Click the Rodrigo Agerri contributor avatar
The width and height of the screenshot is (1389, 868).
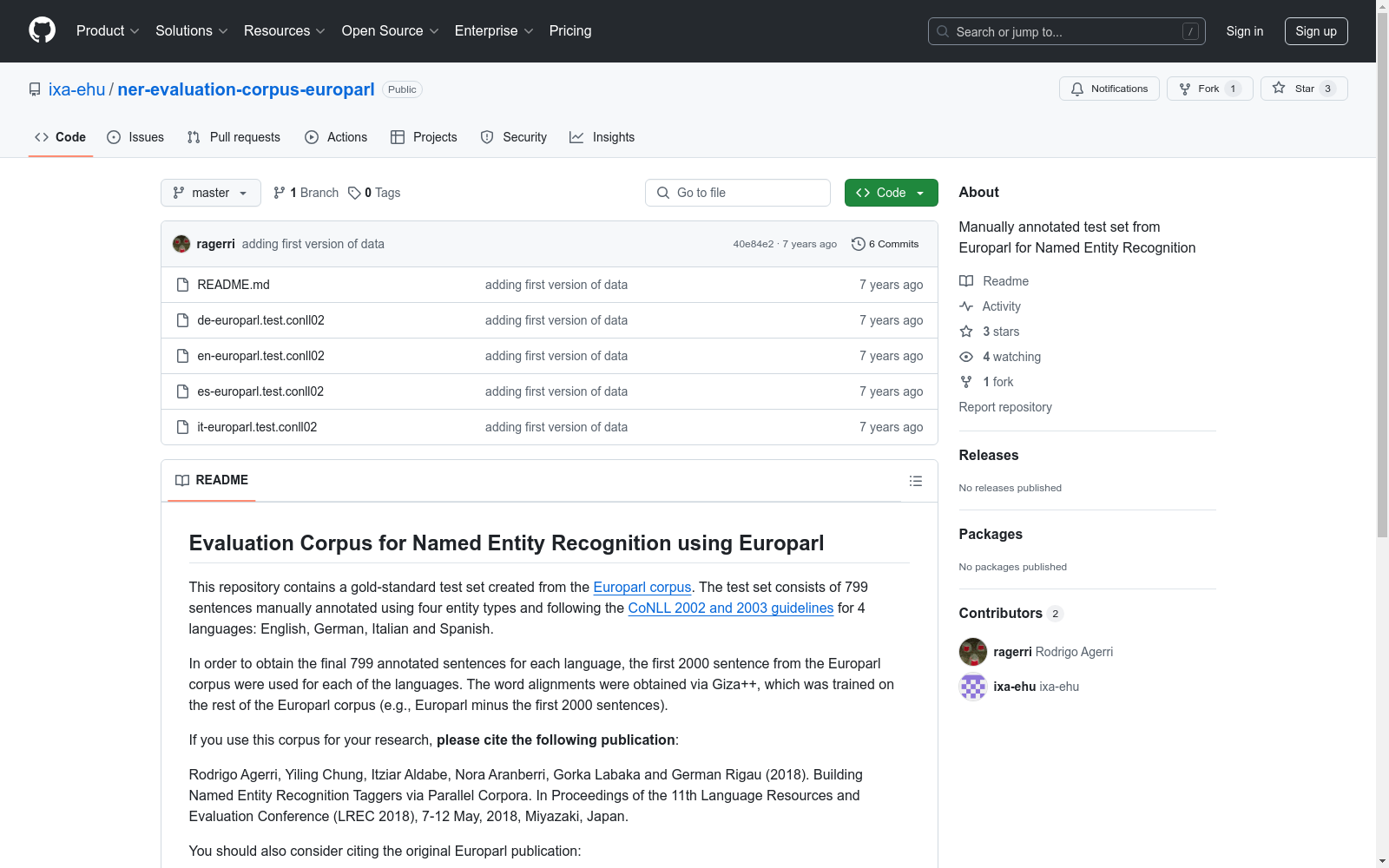point(973,652)
